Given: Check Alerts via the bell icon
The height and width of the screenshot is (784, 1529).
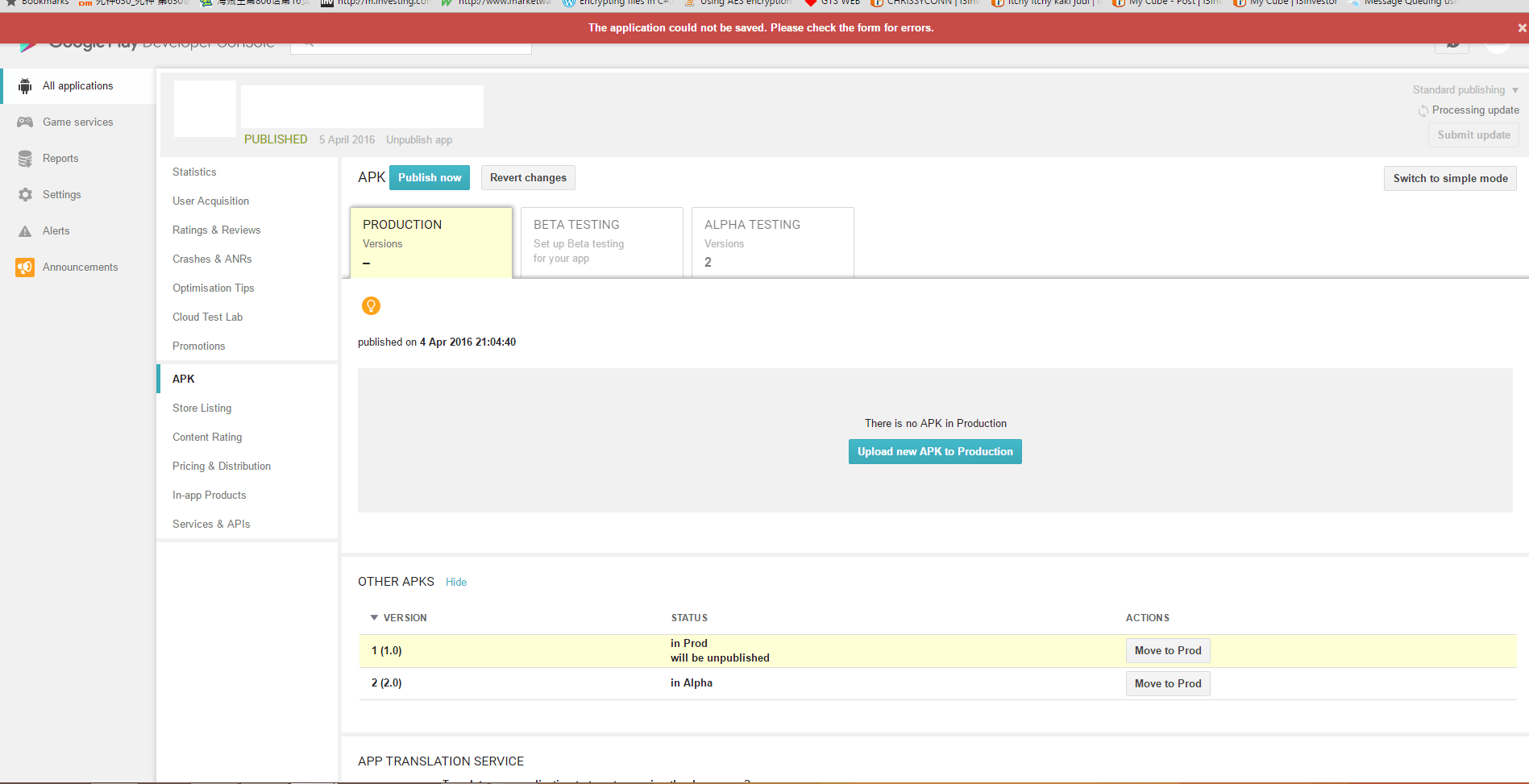Looking at the screenshot, I should pos(25,230).
